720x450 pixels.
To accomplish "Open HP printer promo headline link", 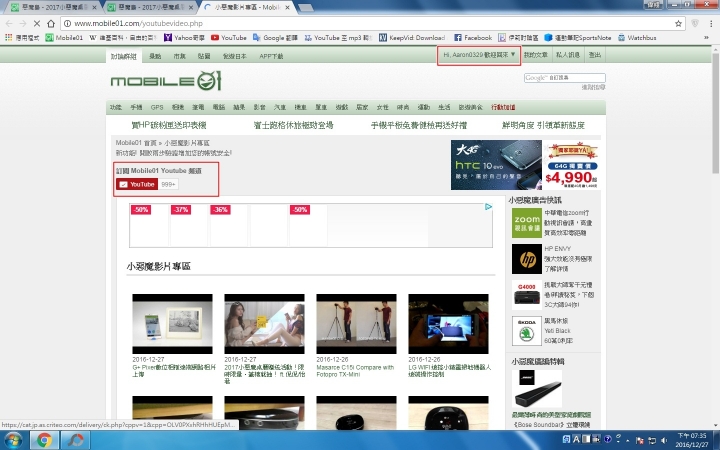I will (169, 125).
